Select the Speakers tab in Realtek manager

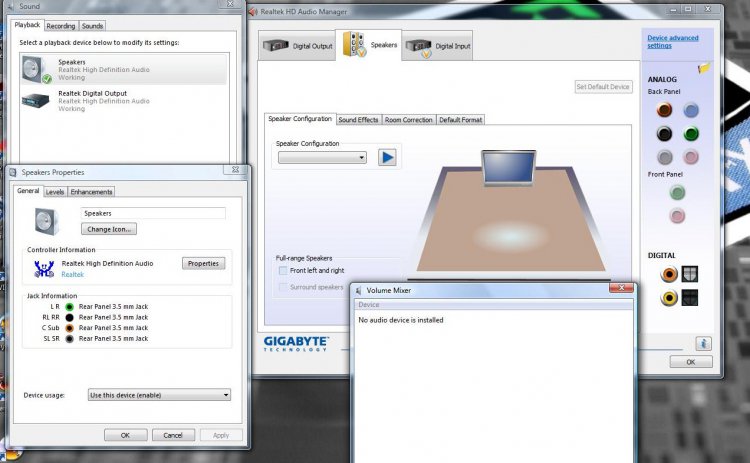coord(369,44)
